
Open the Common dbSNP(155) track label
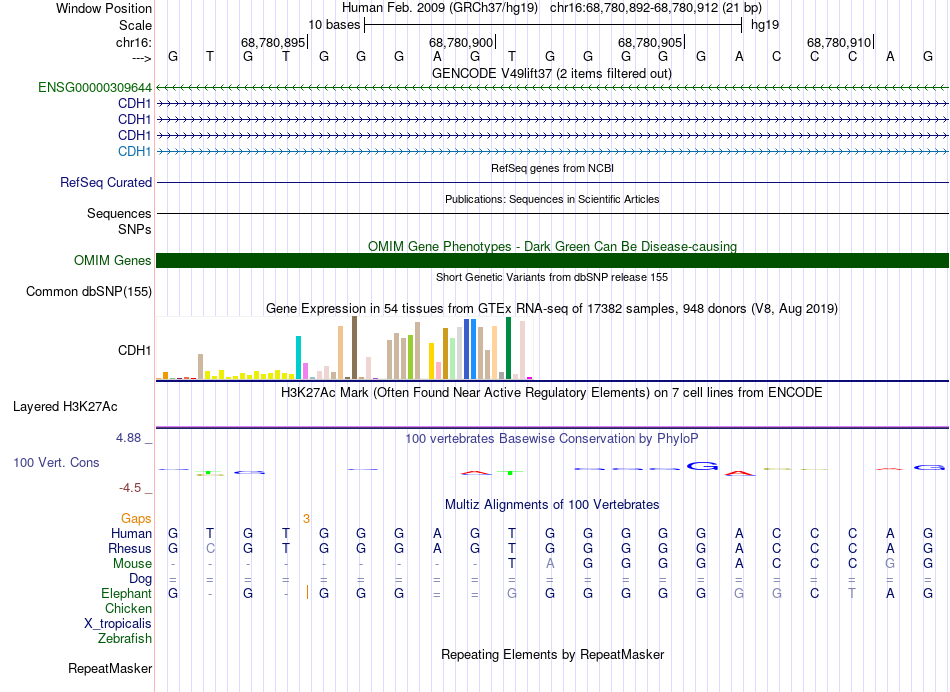88,292
